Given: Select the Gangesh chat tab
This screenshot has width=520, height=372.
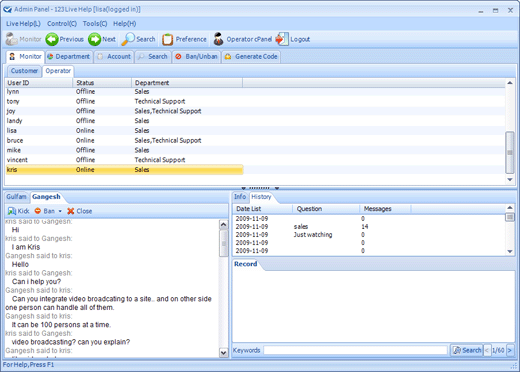Looking at the screenshot, I should pos(46,197).
